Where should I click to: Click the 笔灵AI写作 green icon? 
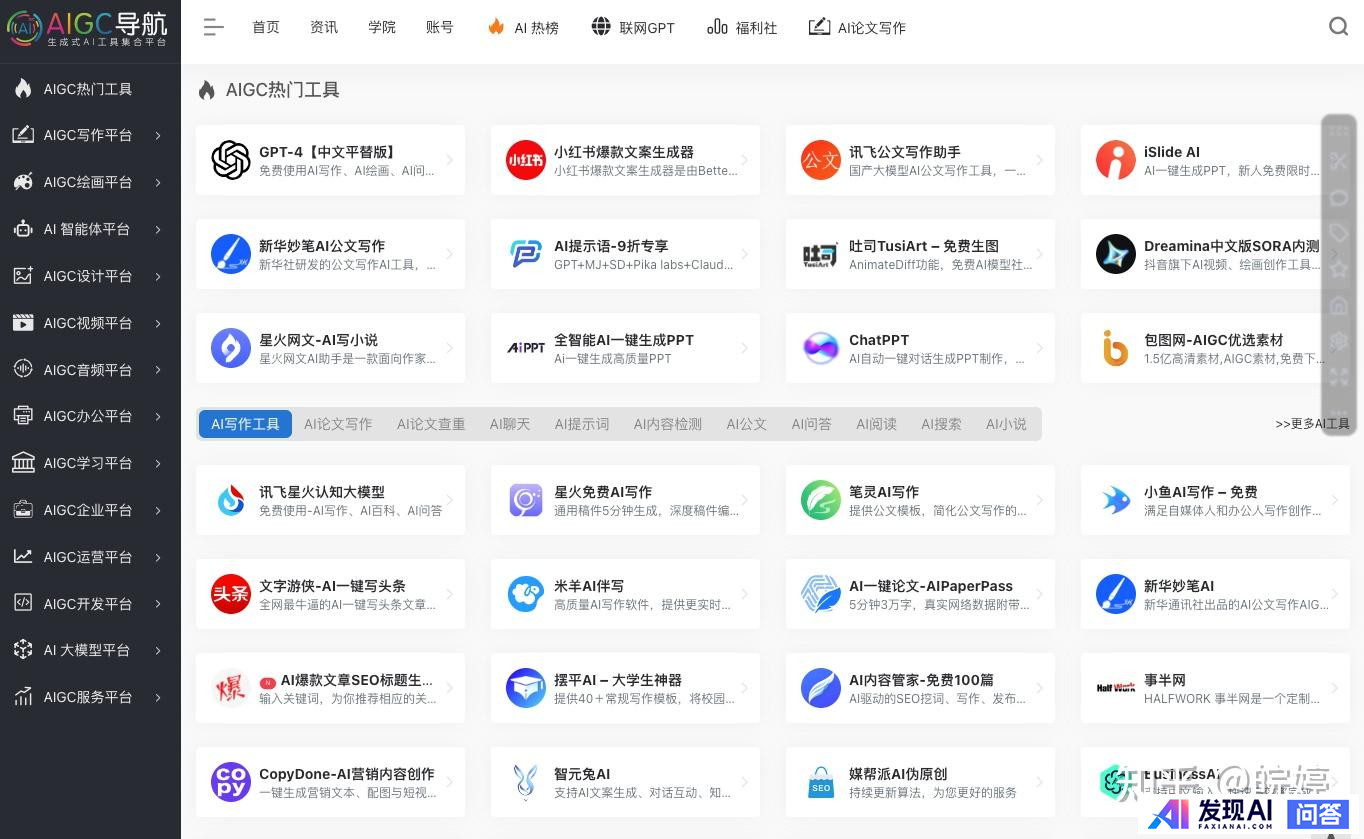(821, 500)
